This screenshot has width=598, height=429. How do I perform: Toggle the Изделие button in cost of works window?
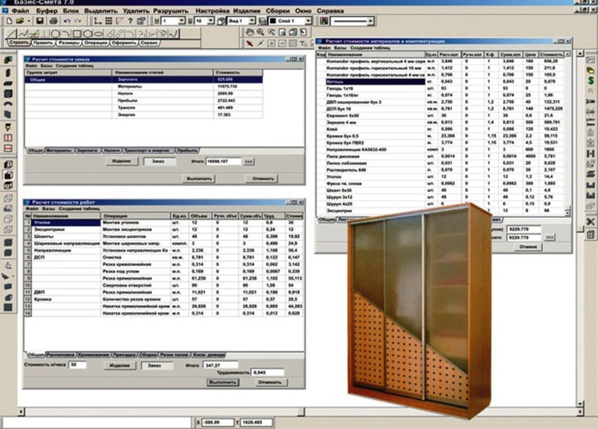coord(120,365)
